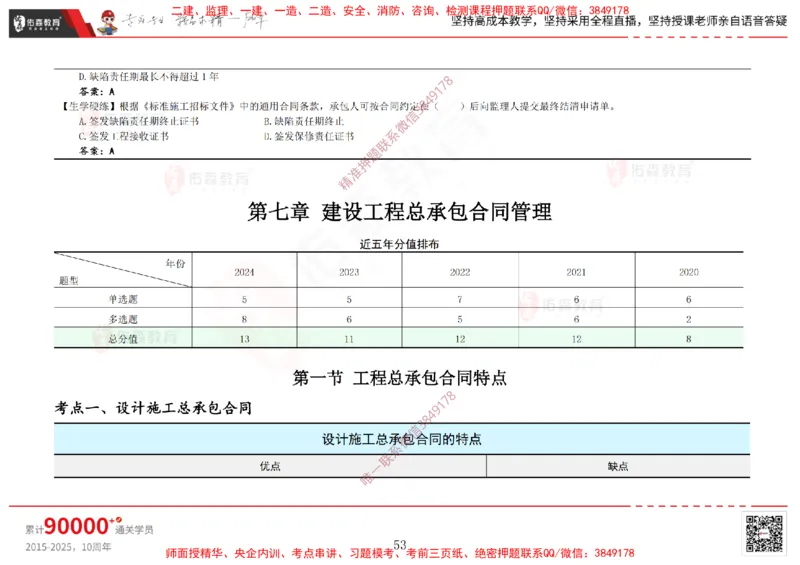Click the 单选题 value 5 under 2023
This screenshot has height=565, width=800.
(349, 299)
